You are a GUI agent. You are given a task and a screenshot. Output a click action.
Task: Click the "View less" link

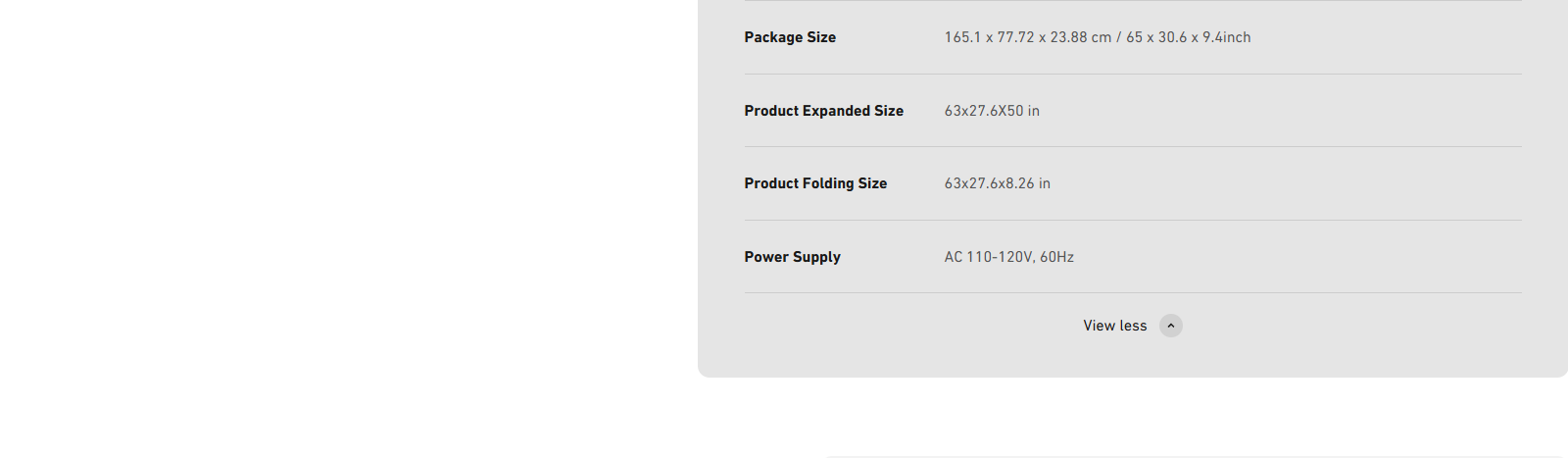[1114, 326]
